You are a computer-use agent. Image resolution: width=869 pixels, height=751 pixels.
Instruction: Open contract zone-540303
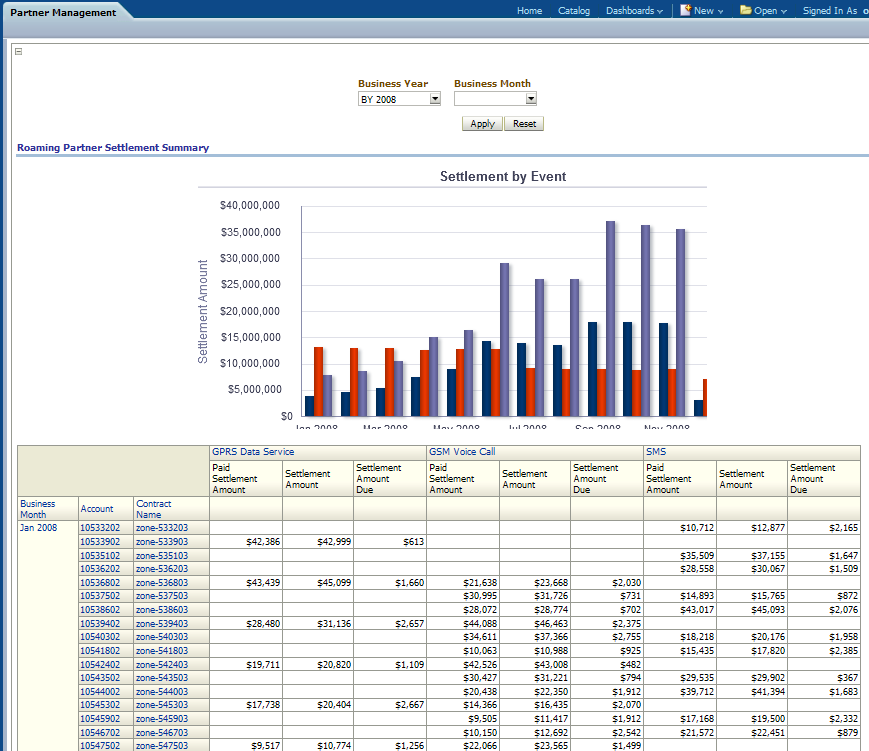point(162,637)
